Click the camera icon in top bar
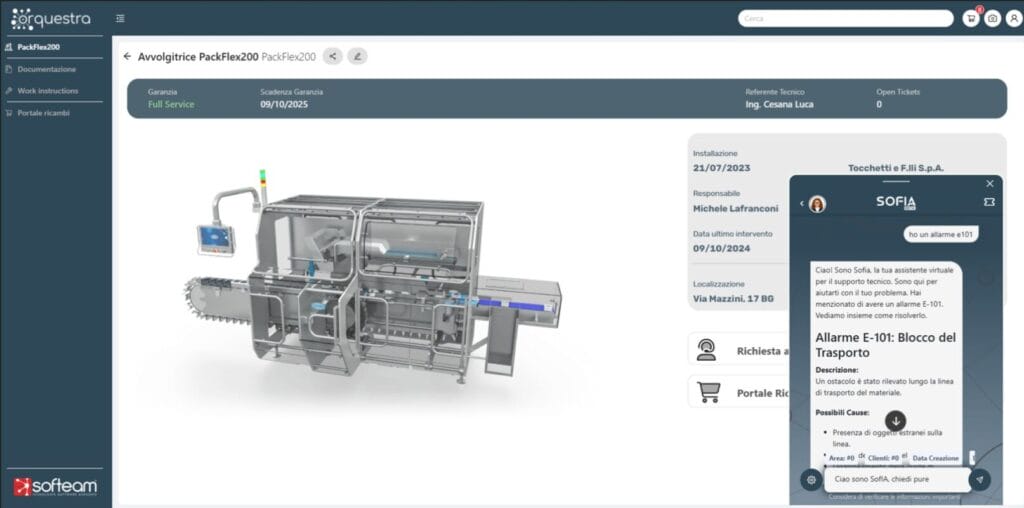Image resolution: width=1024 pixels, height=508 pixels. click(992, 18)
